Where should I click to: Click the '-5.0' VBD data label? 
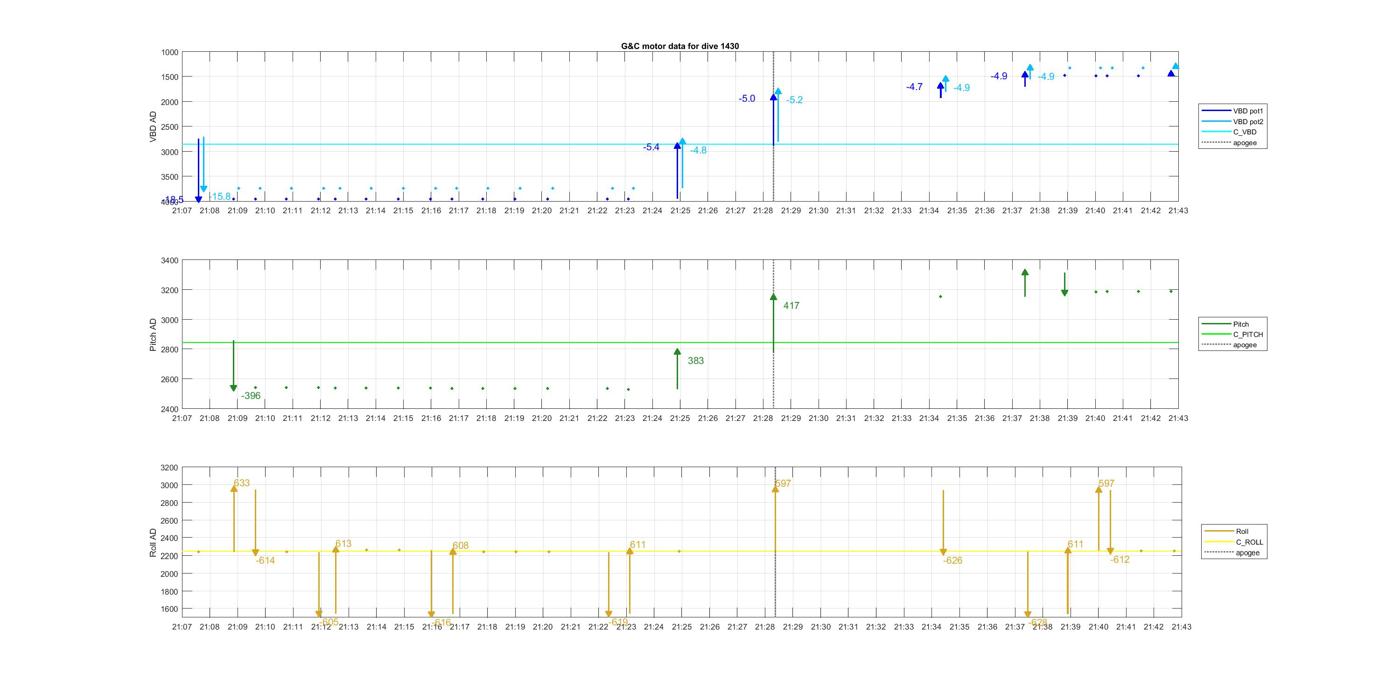click(x=747, y=99)
